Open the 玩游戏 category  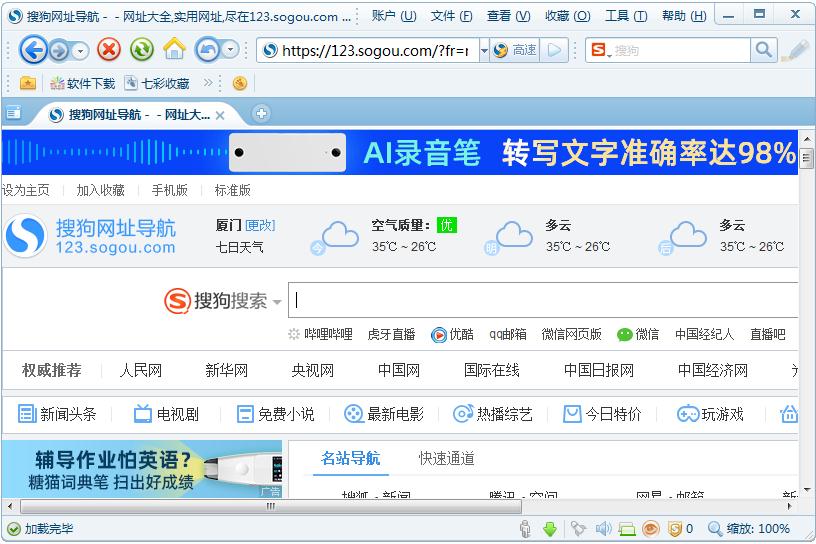[x=710, y=414]
